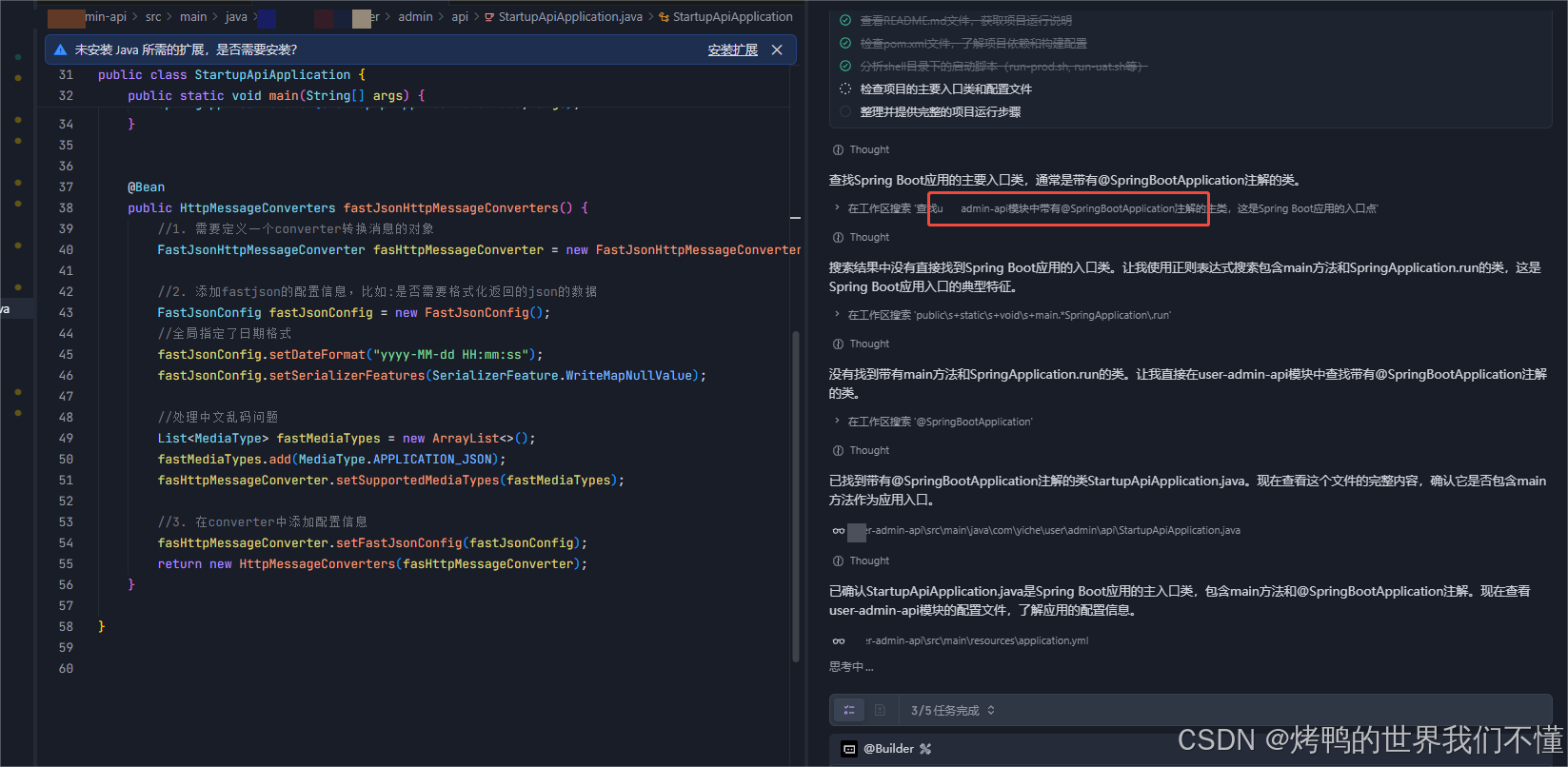Open the 'main' breadcrumb segment
Image resolution: width=1568 pixels, height=767 pixels.
(193, 17)
